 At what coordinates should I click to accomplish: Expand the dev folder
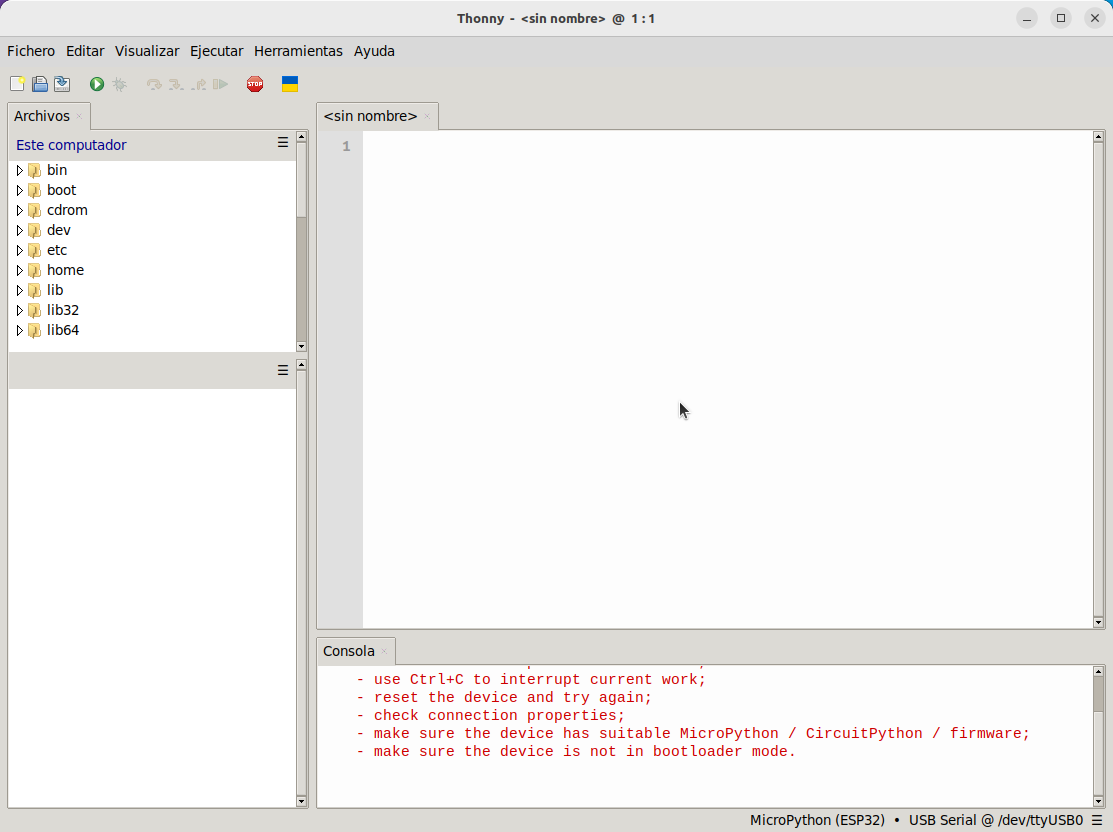(x=20, y=230)
